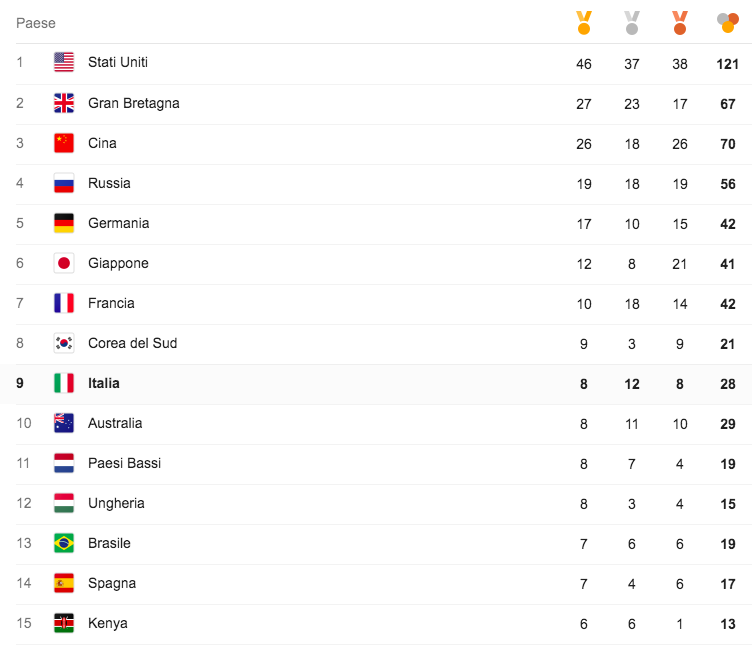Click the Russia flag icon
The height and width of the screenshot is (648, 752).
tap(64, 183)
